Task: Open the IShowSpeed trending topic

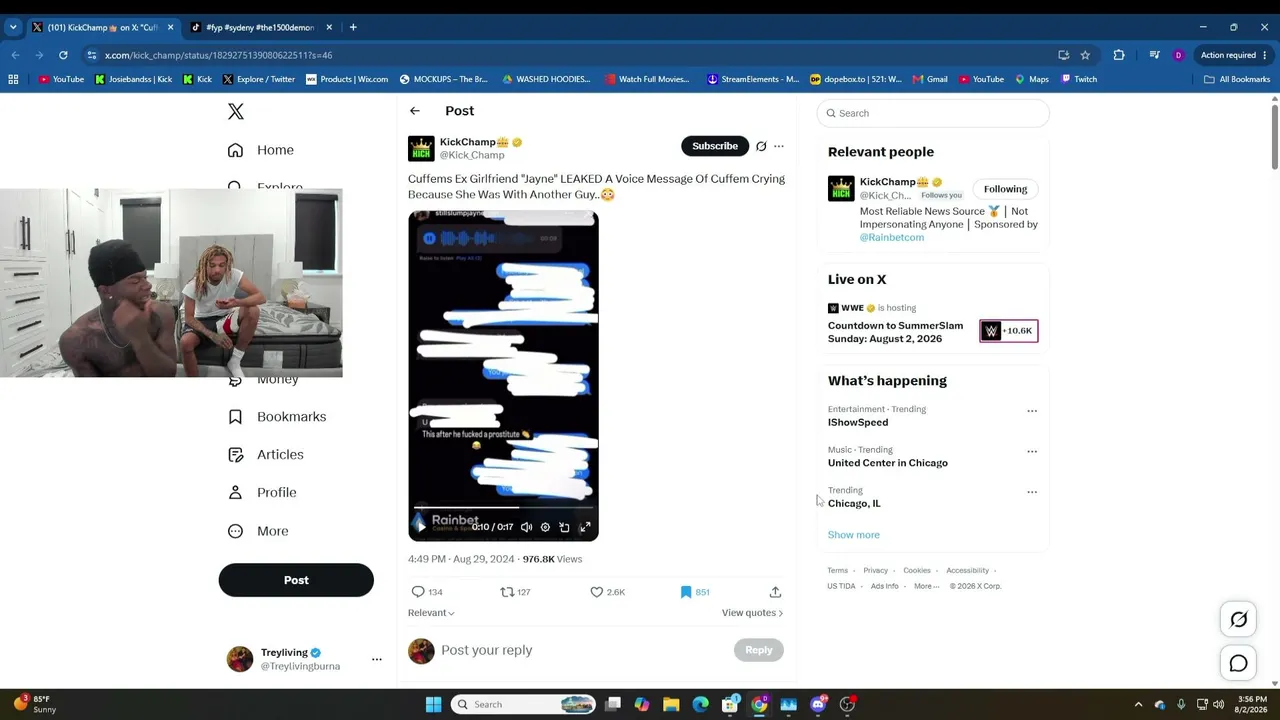Action: click(x=858, y=423)
